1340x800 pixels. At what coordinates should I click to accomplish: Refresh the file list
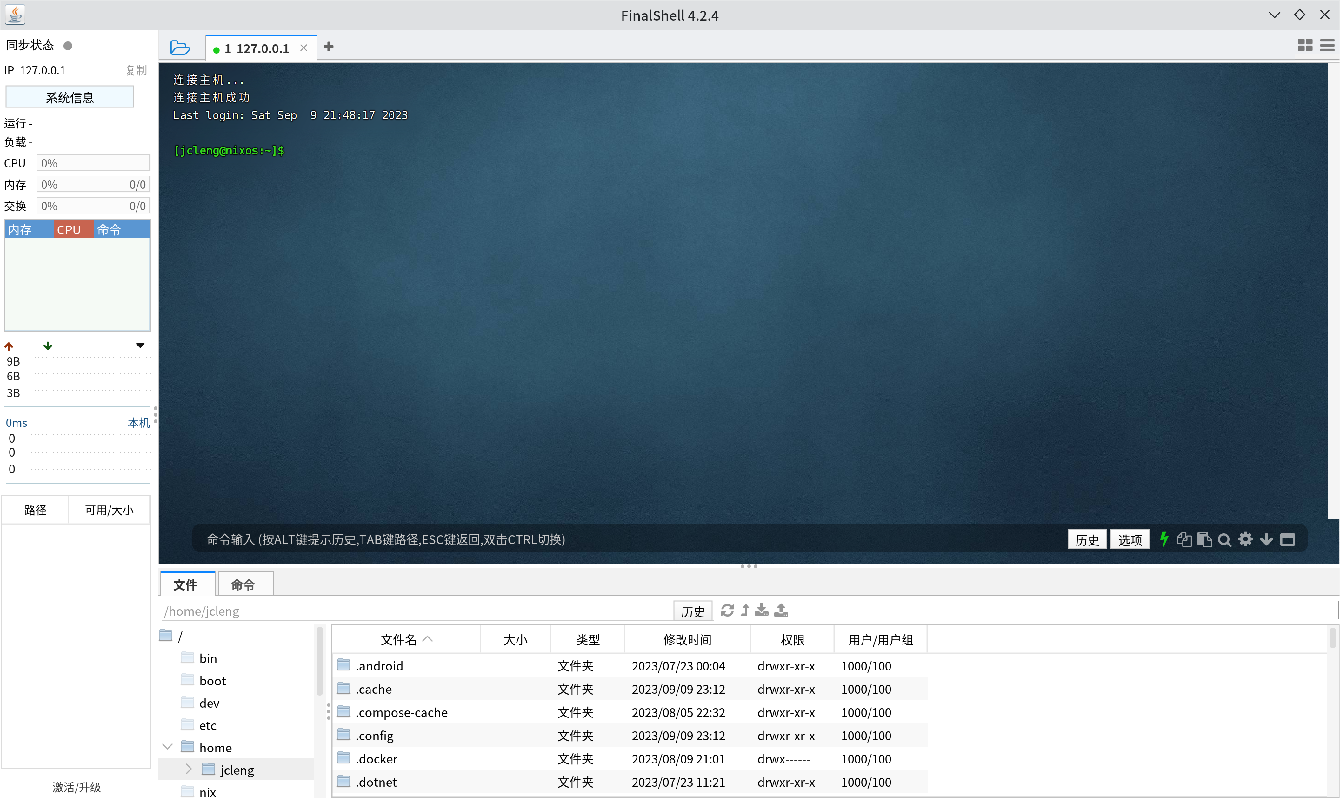tap(727, 610)
